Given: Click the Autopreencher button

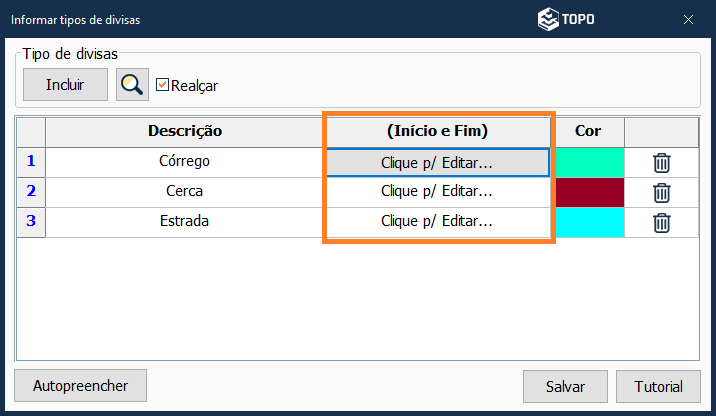Looking at the screenshot, I should pos(80,385).
